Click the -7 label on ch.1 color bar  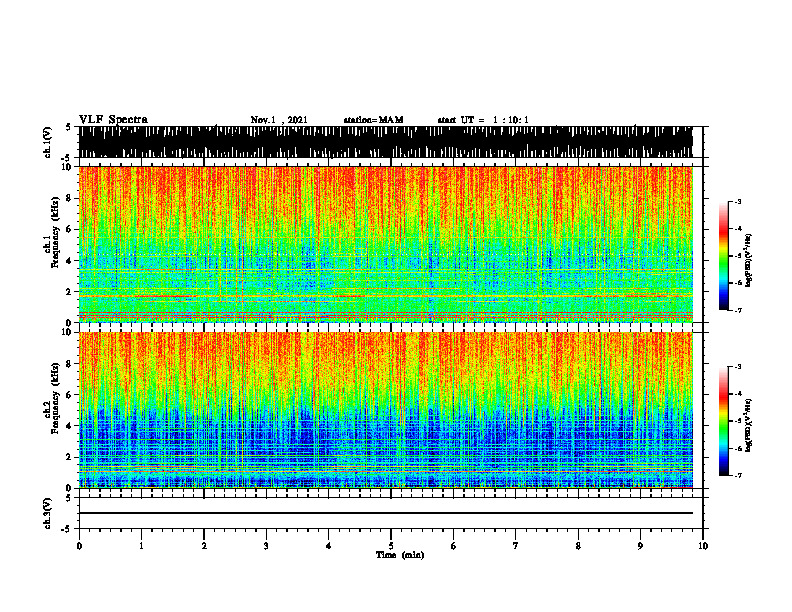(738, 310)
